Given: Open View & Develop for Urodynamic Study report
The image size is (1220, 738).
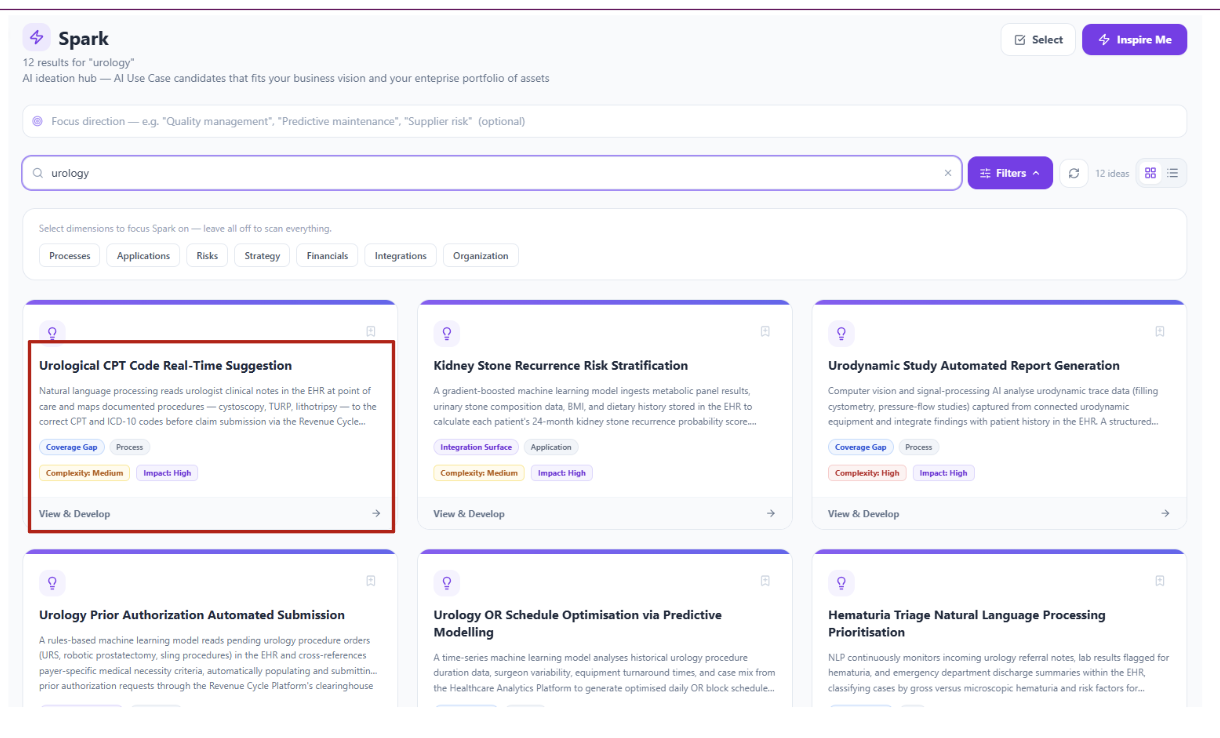Looking at the screenshot, I should (x=863, y=514).
